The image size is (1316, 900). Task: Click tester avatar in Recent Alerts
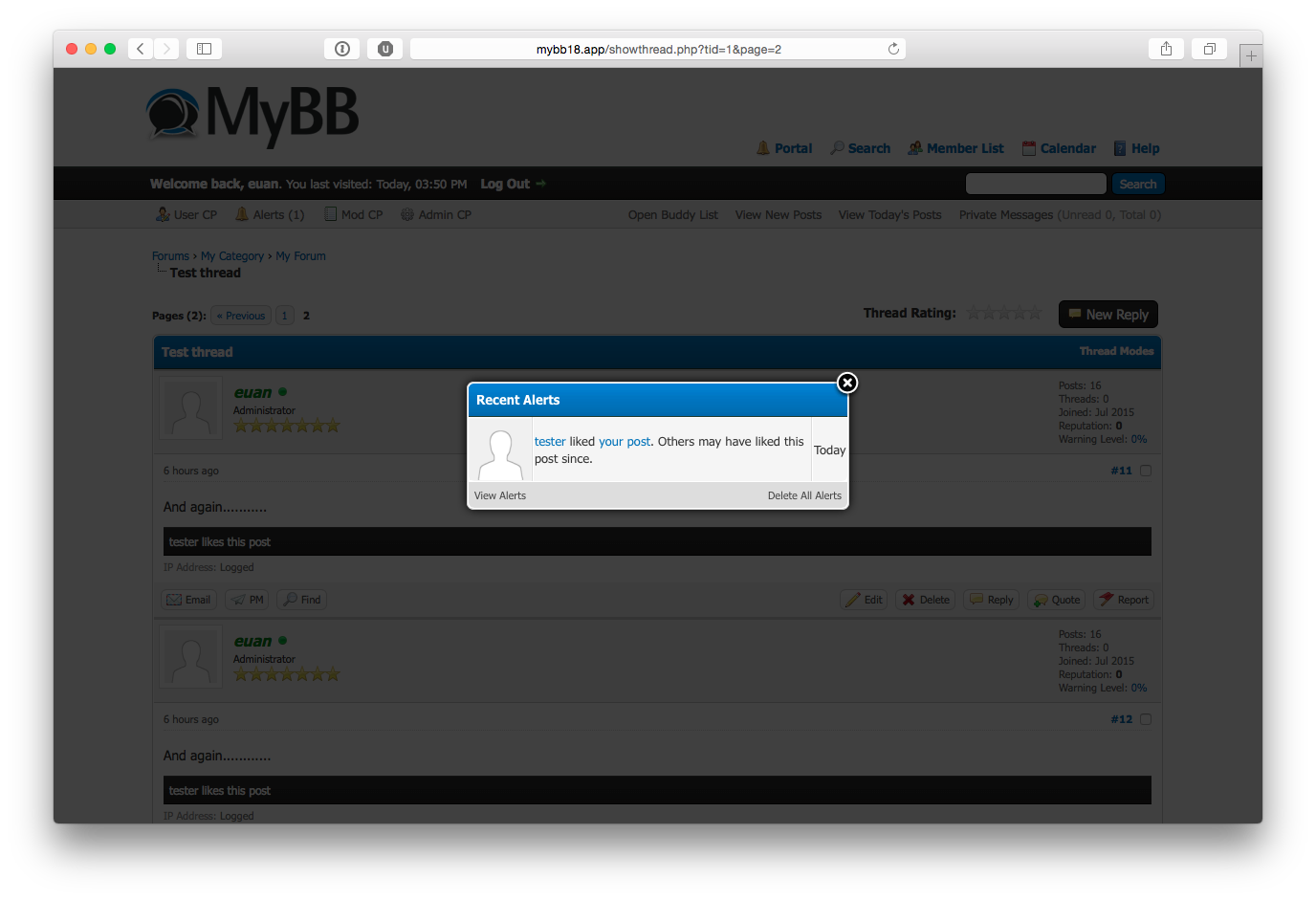[x=500, y=454]
